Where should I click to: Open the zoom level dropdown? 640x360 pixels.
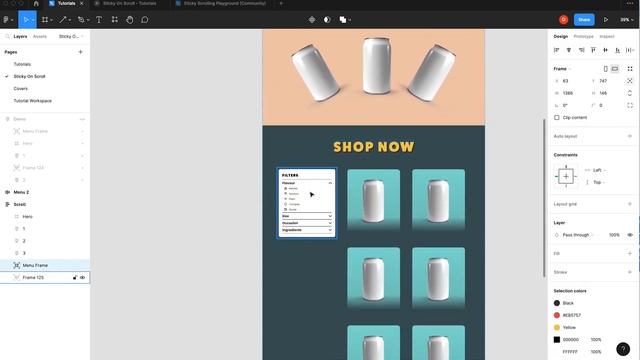pyautogui.click(x=627, y=20)
